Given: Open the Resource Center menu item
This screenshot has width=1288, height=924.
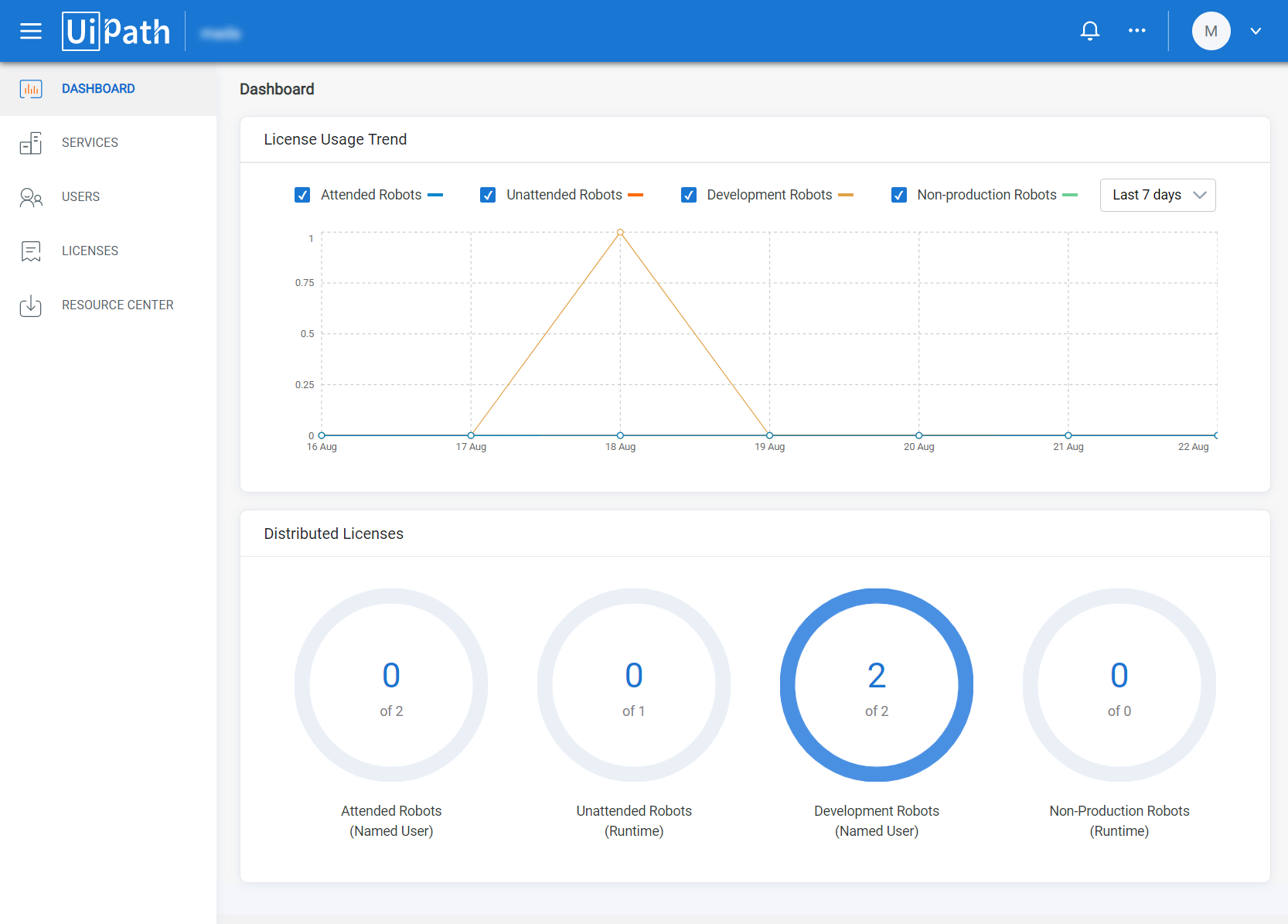Looking at the screenshot, I should pyautogui.click(x=118, y=305).
